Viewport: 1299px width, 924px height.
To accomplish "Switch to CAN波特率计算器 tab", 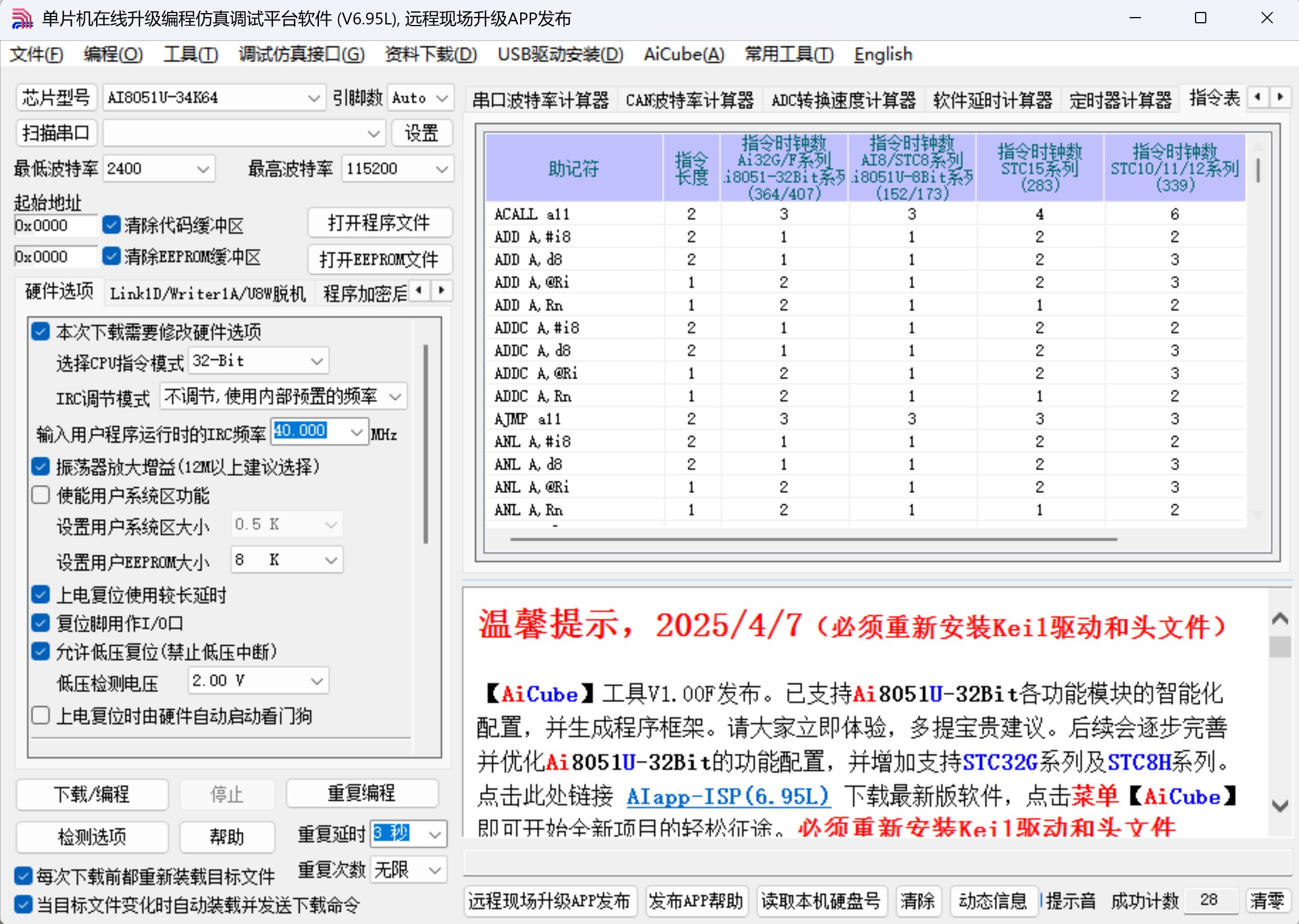I will (690, 100).
